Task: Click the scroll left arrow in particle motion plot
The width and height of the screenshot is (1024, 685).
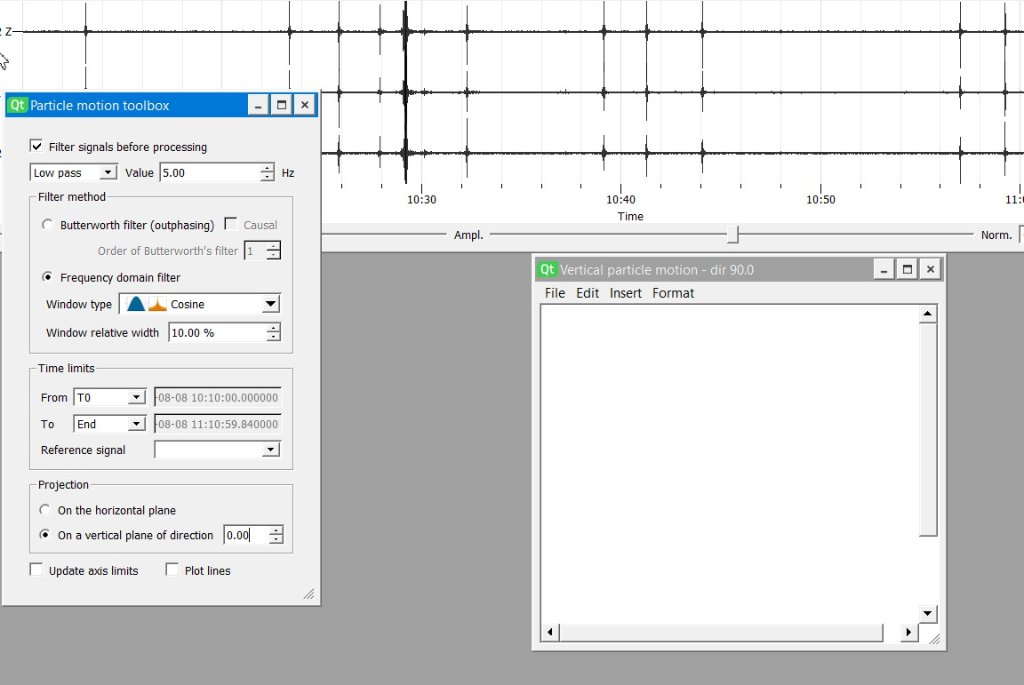Action: pyautogui.click(x=550, y=631)
